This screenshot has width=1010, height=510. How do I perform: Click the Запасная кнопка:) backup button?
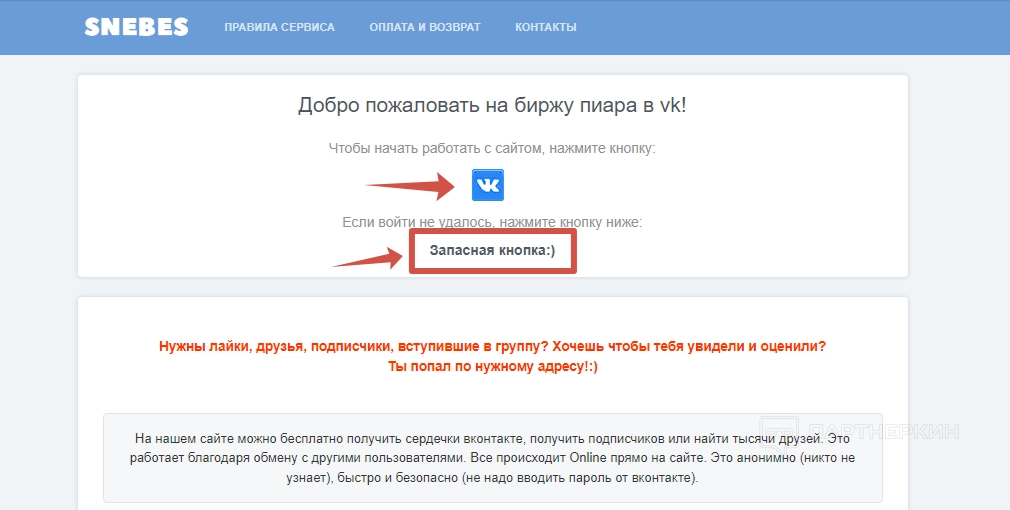[x=493, y=250]
